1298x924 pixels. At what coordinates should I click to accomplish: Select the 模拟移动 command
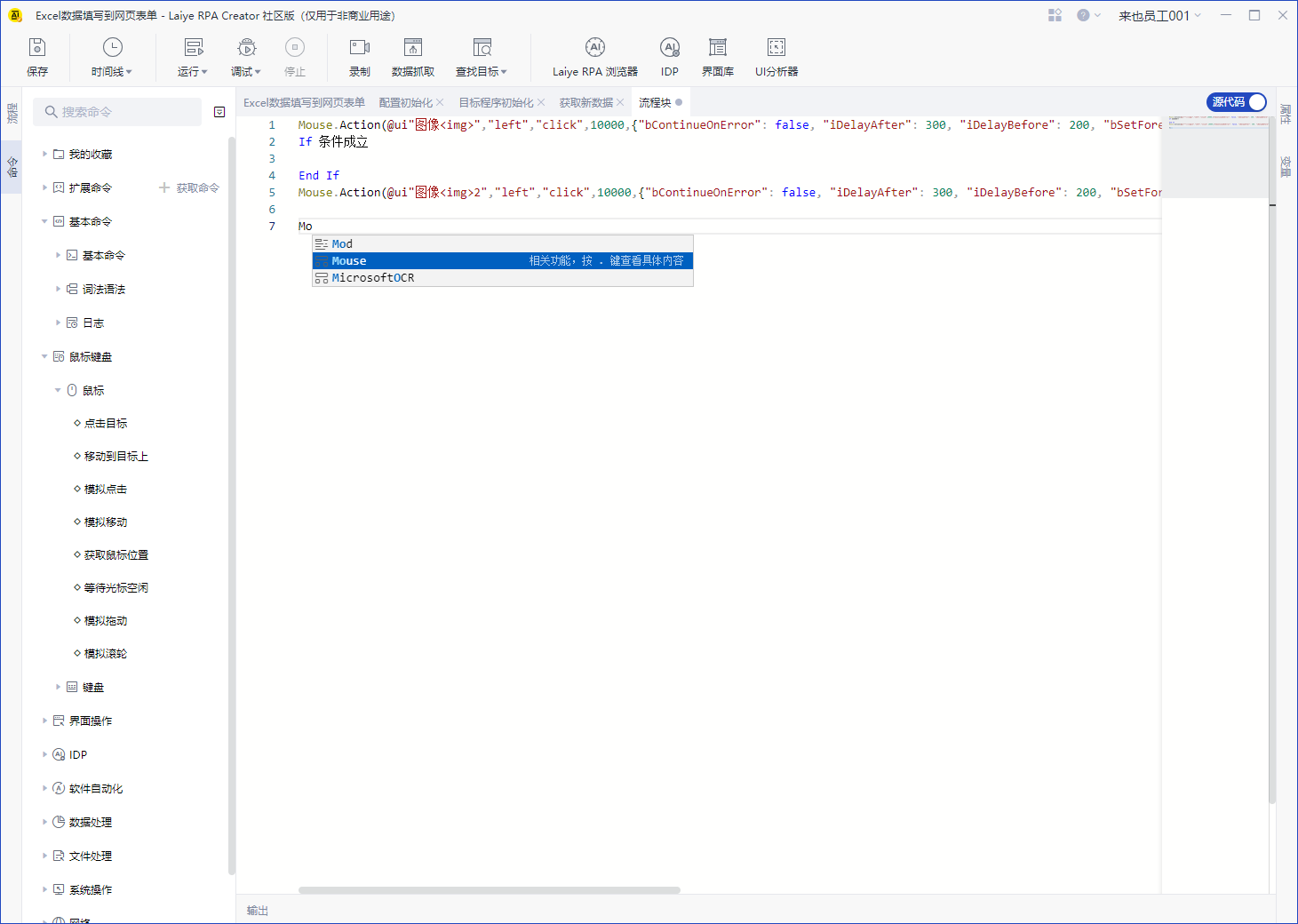click(106, 522)
